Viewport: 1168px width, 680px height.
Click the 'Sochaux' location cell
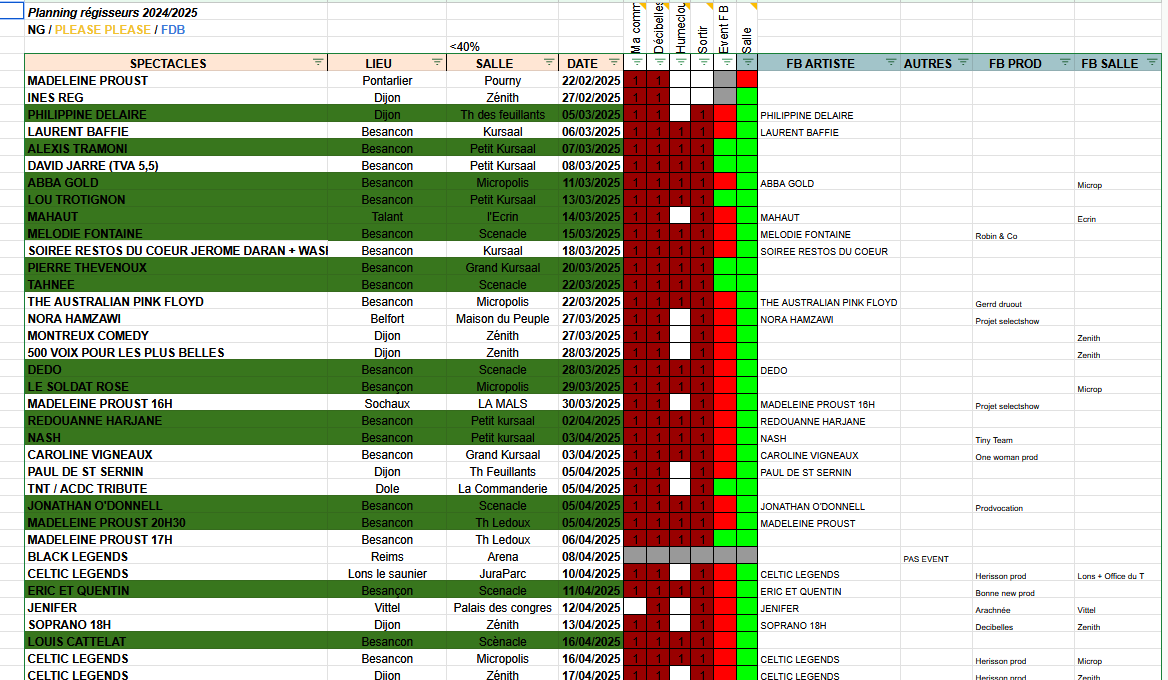click(x=387, y=404)
